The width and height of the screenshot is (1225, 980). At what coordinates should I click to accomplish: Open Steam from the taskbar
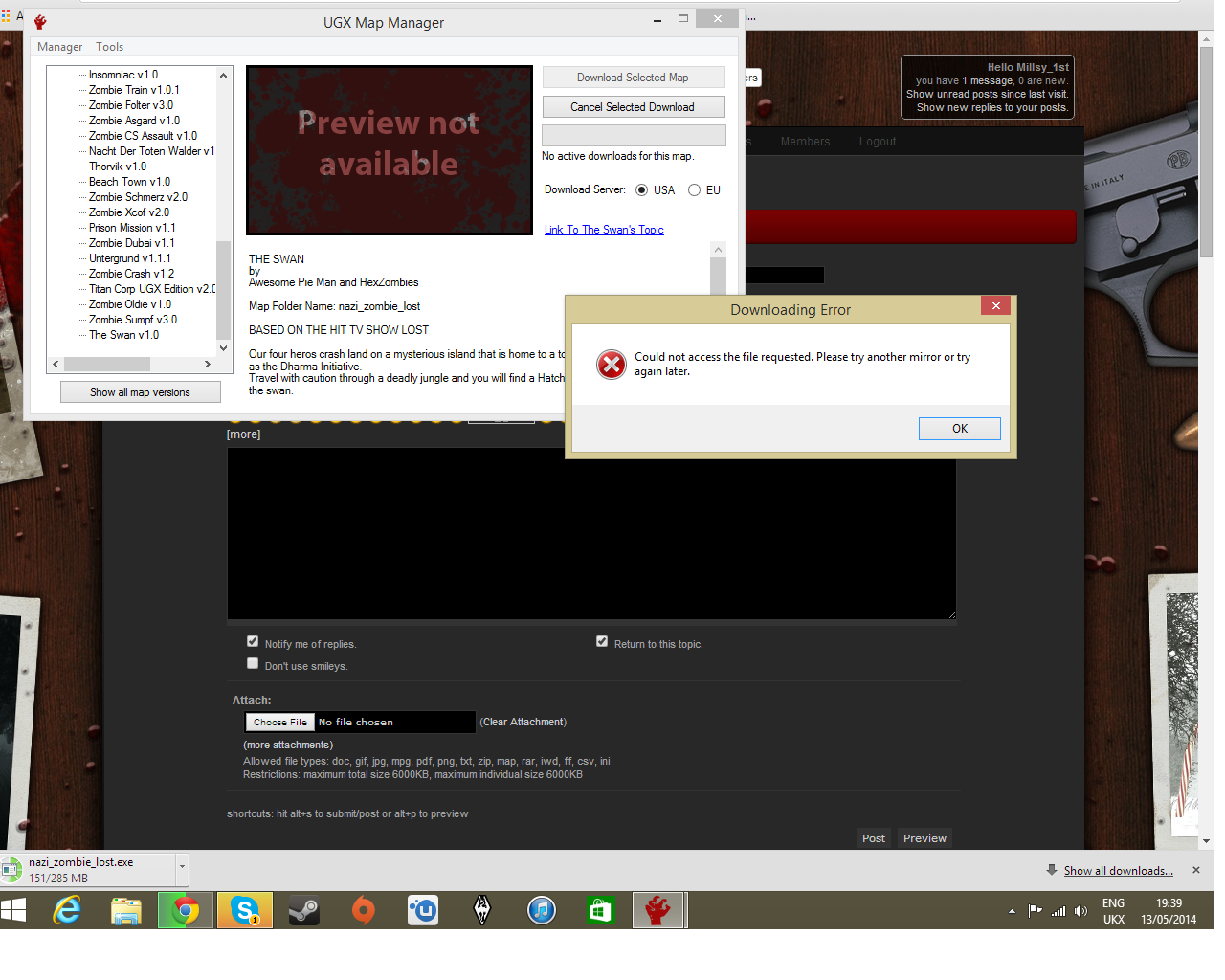(304, 910)
